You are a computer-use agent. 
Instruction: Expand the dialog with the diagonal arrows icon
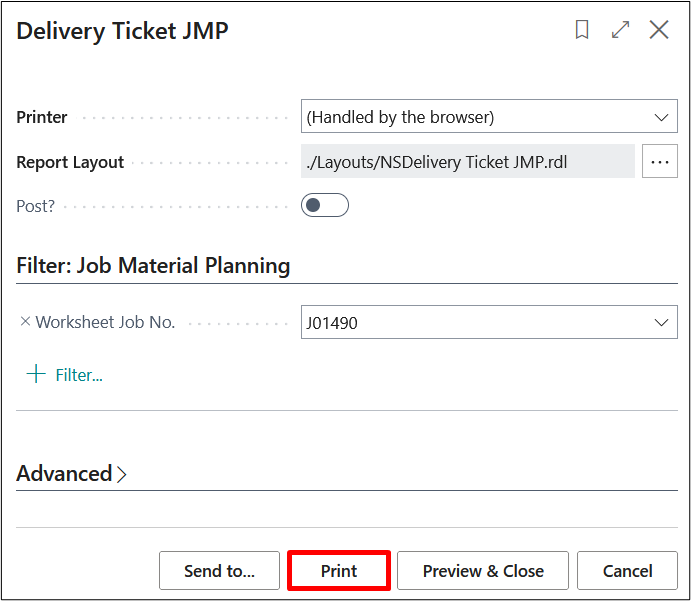(x=621, y=30)
